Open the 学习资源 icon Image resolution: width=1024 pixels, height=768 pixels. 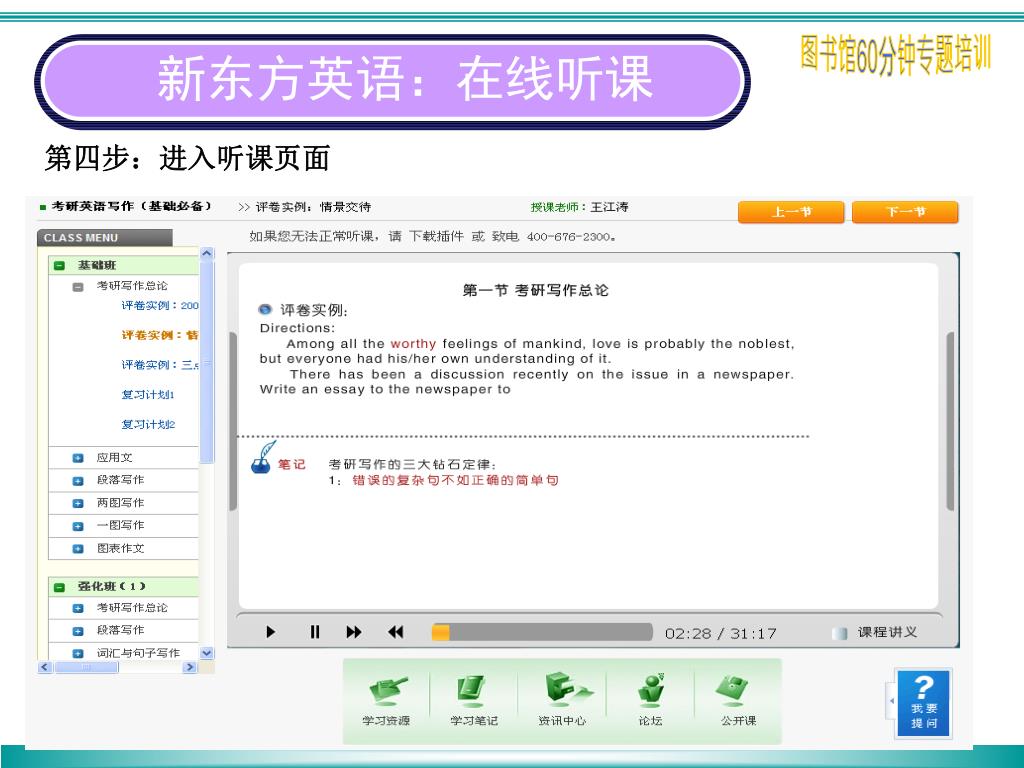pyautogui.click(x=386, y=701)
